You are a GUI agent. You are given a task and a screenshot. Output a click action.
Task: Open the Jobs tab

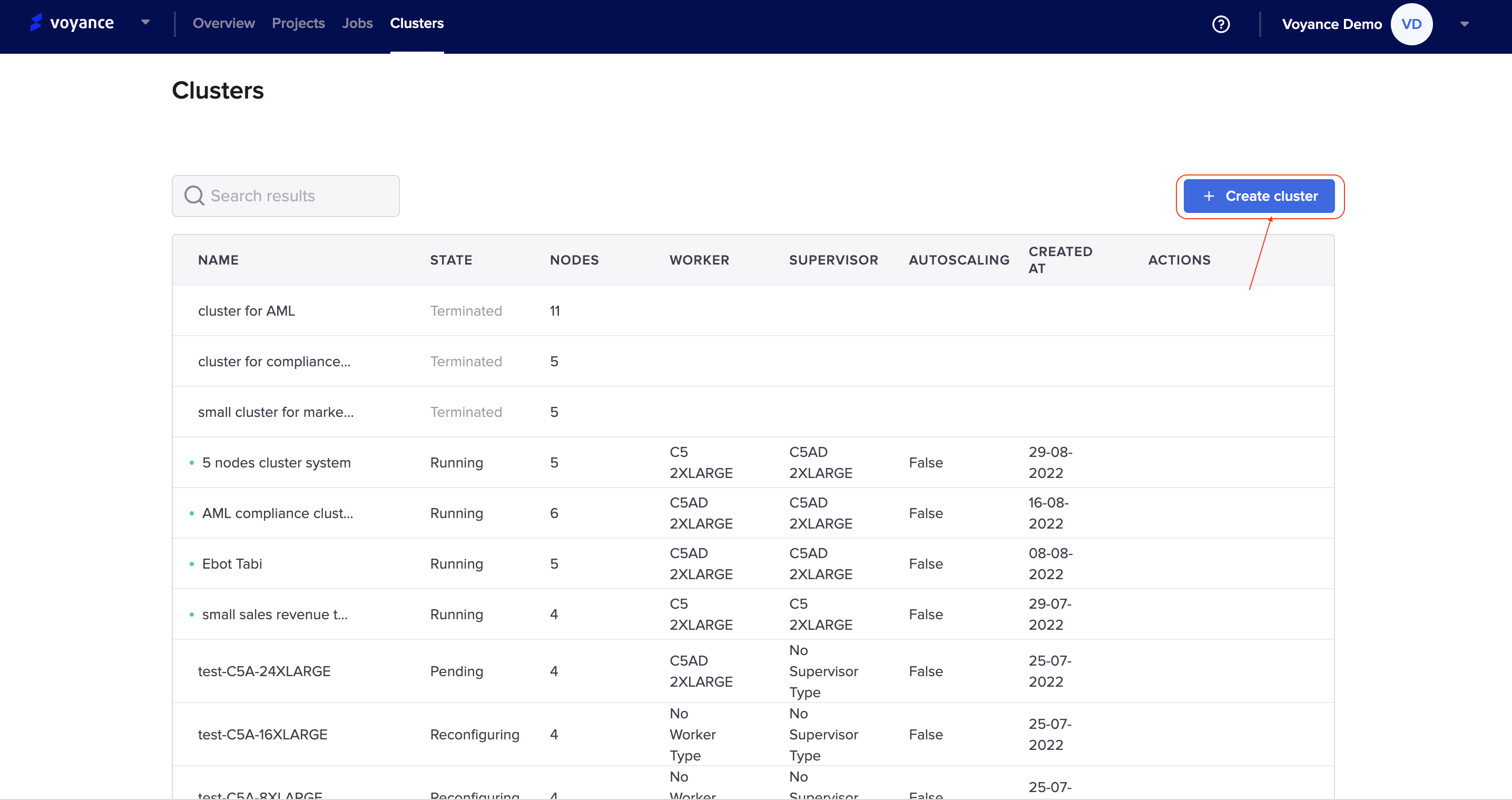[x=358, y=23]
